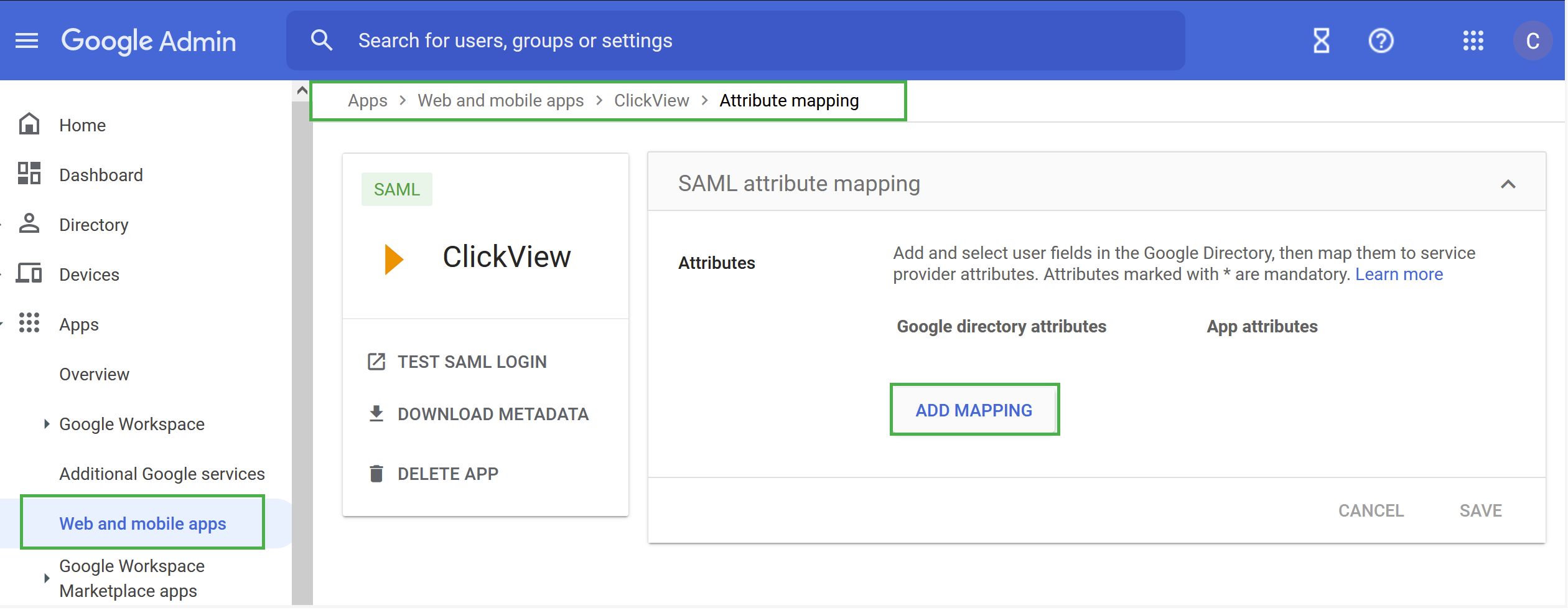Click the SAML attribute mapping title
The image size is (1568, 610).
point(799,184)
